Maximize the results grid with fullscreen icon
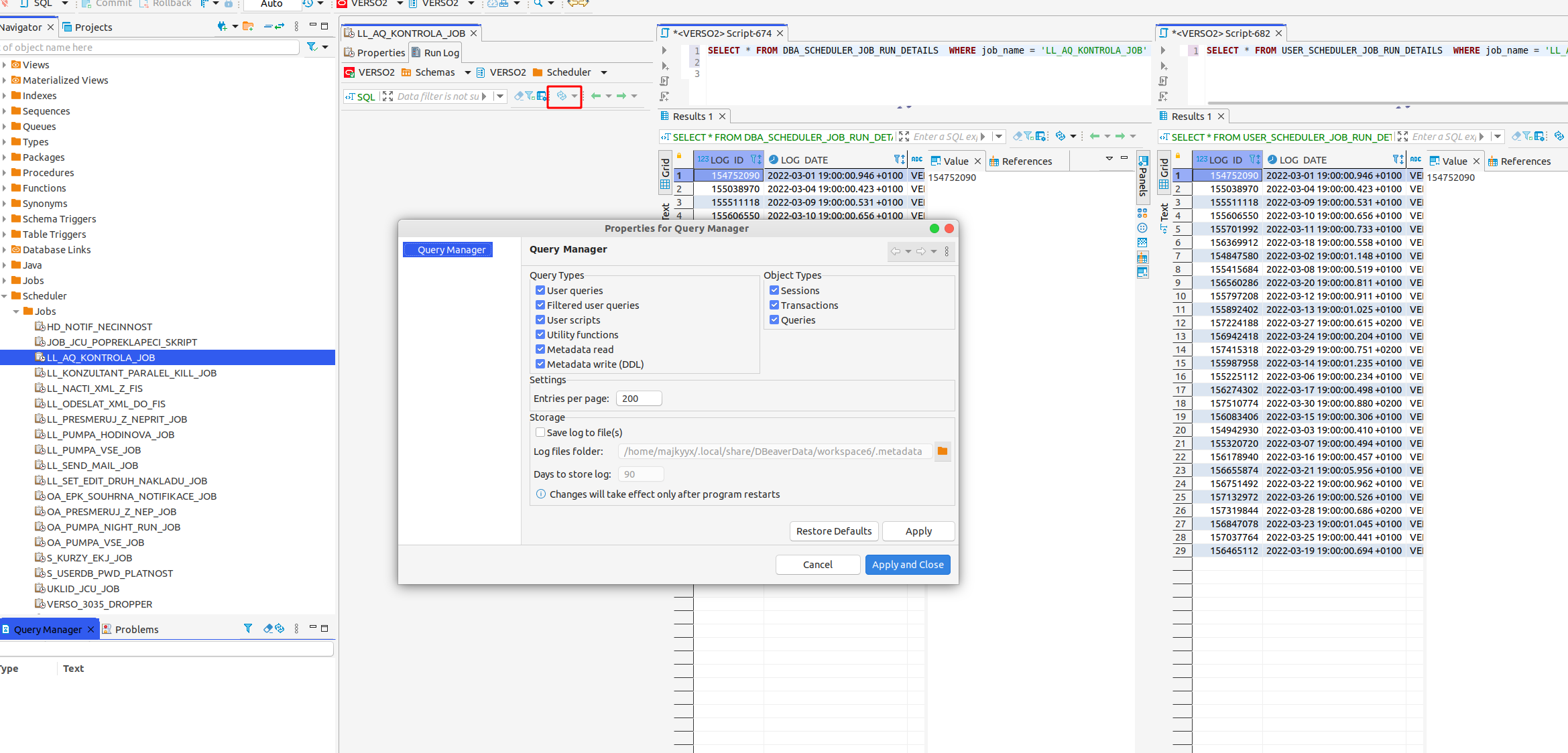This screenshot has height=753, width=1568. [903, 136]
